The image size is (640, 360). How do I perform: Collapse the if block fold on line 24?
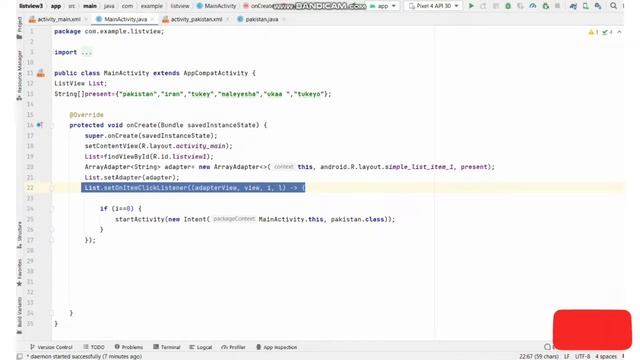pos(52,209)
